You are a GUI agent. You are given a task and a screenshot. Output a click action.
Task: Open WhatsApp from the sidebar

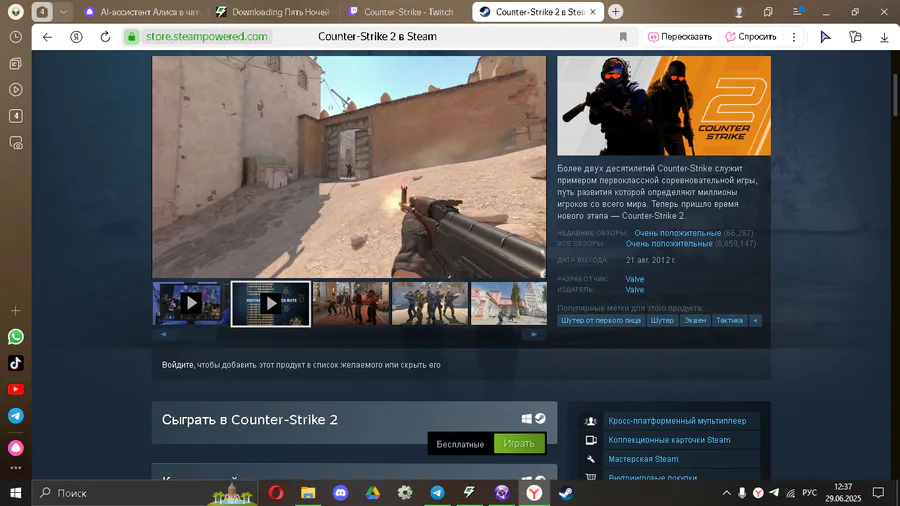click(x=15, y=337)
